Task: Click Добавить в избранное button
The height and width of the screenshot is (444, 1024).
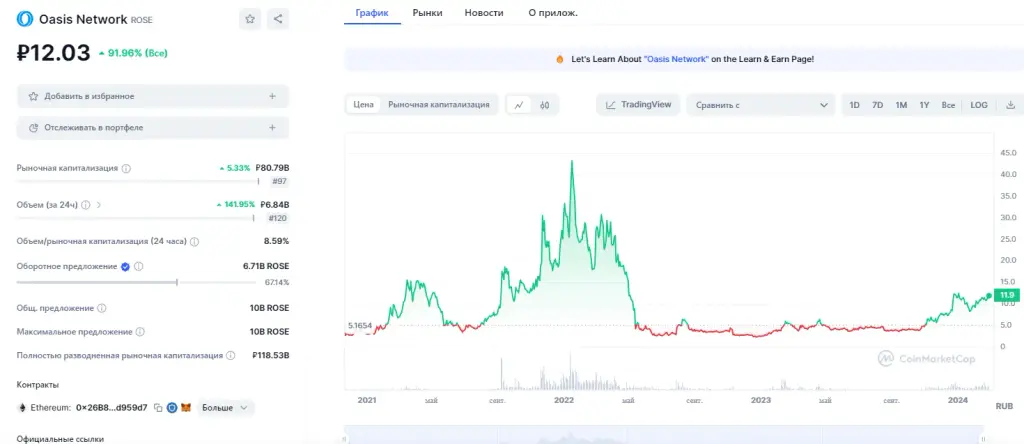Action: 153,96
